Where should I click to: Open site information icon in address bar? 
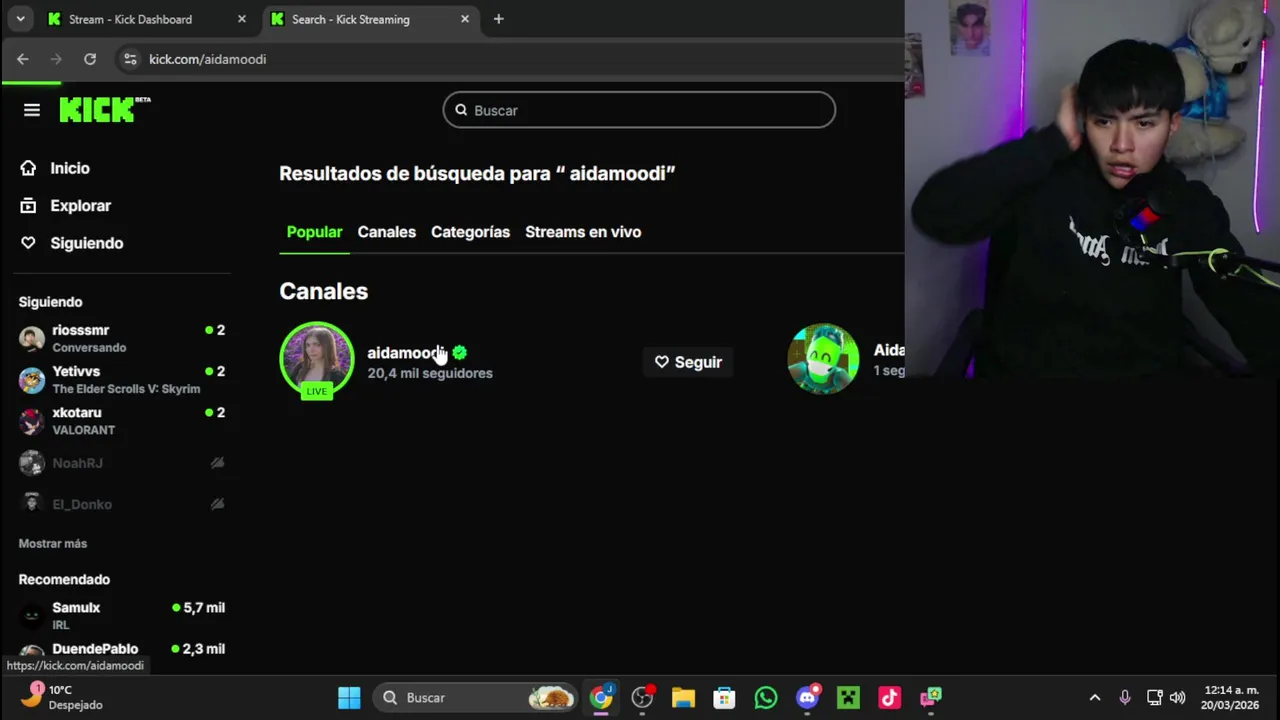click(130, 59)
